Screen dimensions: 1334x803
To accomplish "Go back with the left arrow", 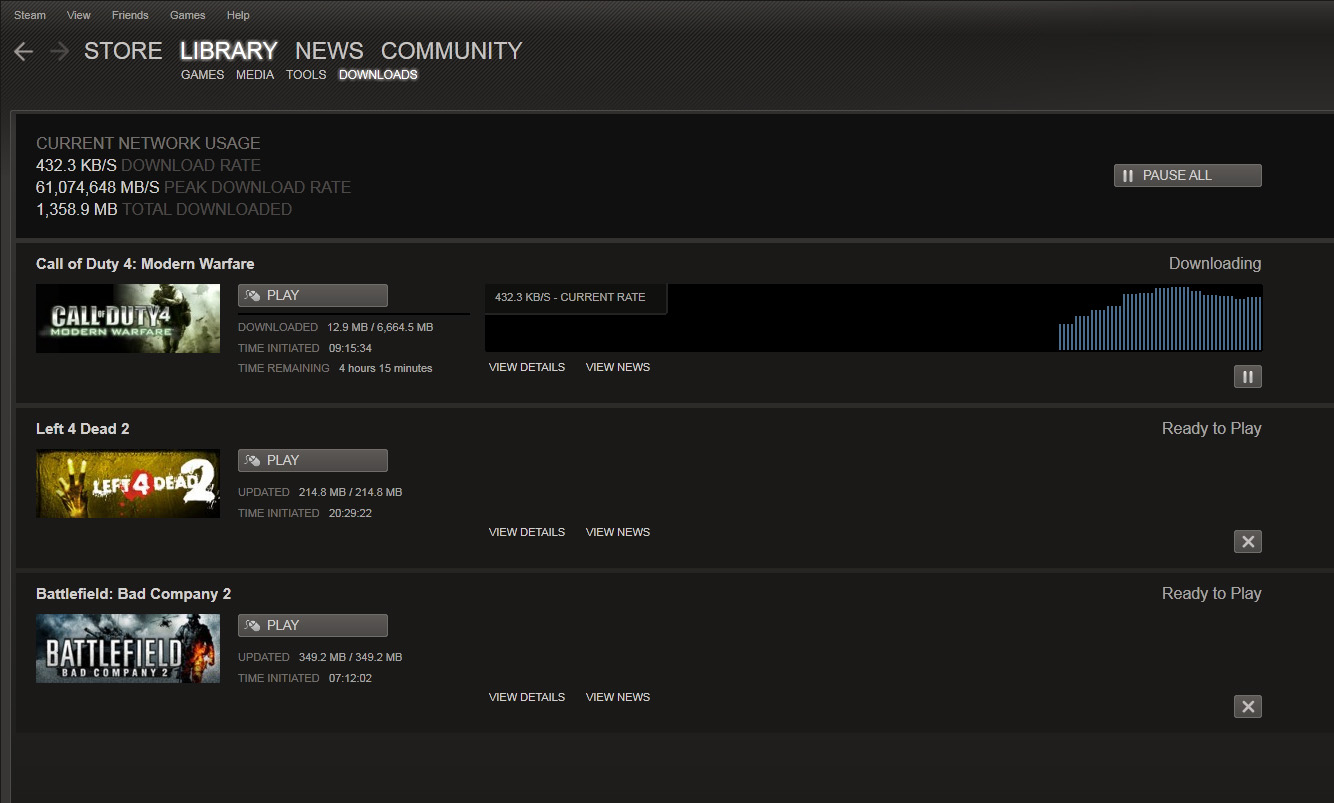I will tap(24, 51).
